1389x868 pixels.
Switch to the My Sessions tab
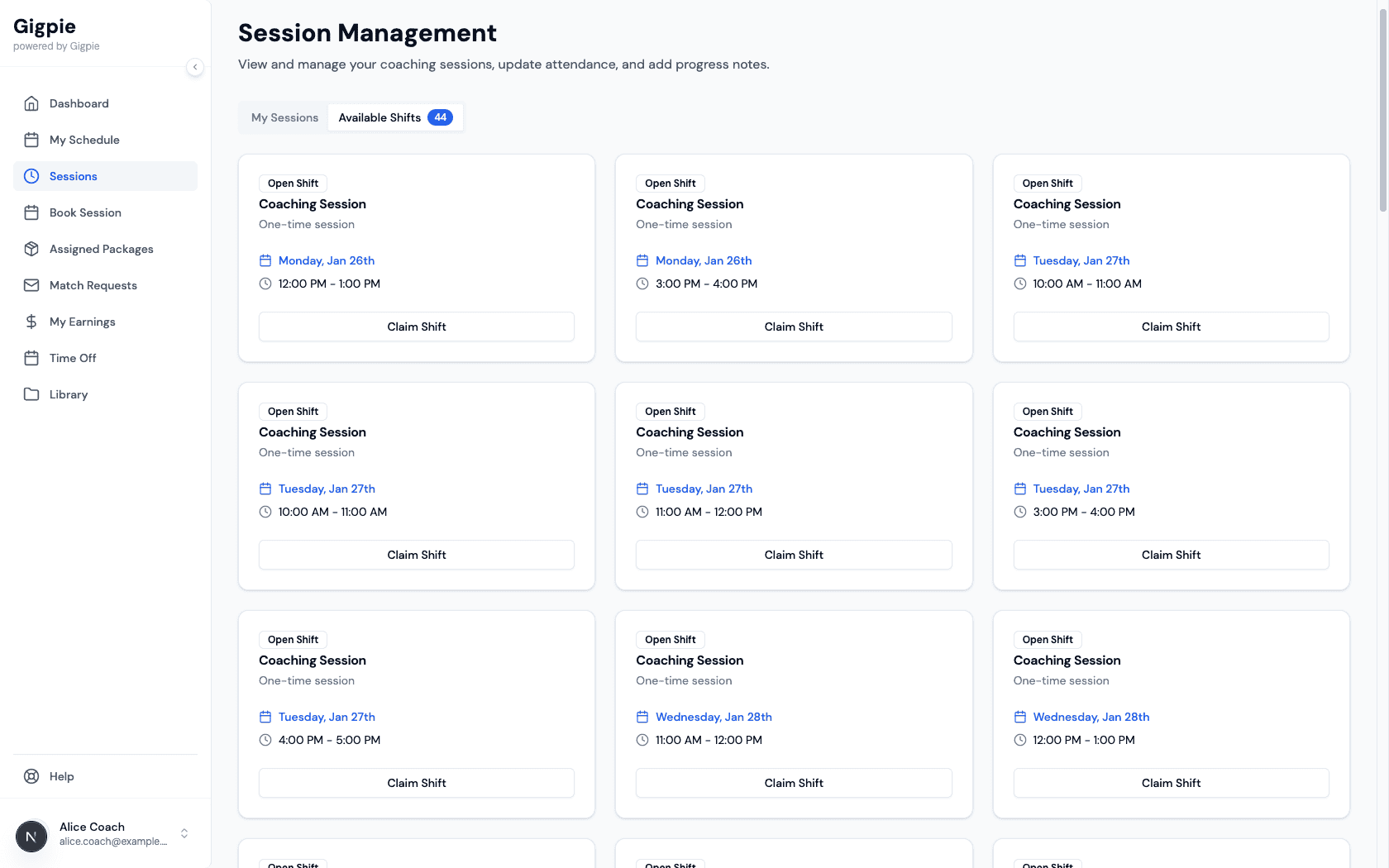[x=284, y=117]
